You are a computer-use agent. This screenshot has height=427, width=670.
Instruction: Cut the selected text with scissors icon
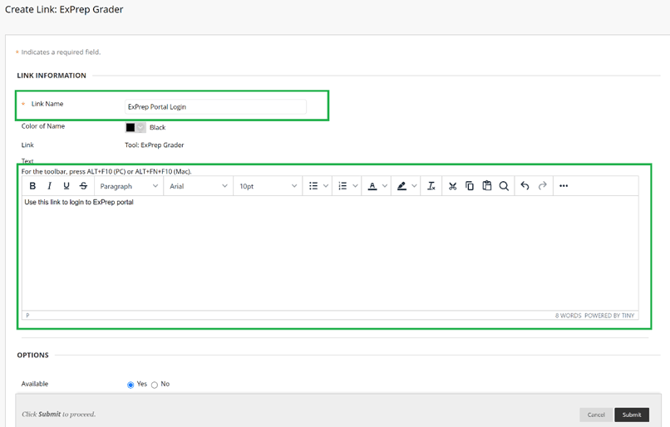click(453, 186)
